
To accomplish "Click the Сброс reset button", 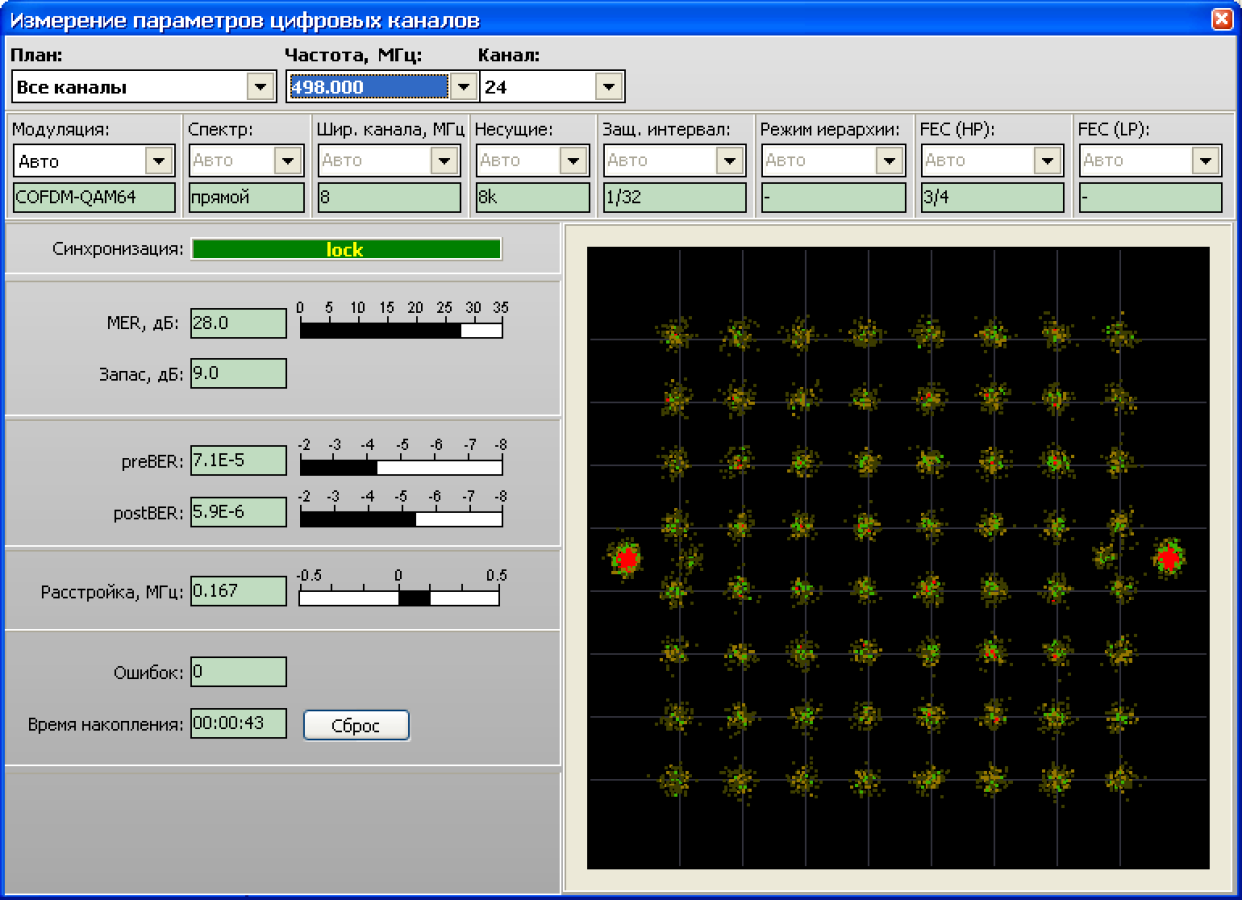I will (x=356, y=725).
